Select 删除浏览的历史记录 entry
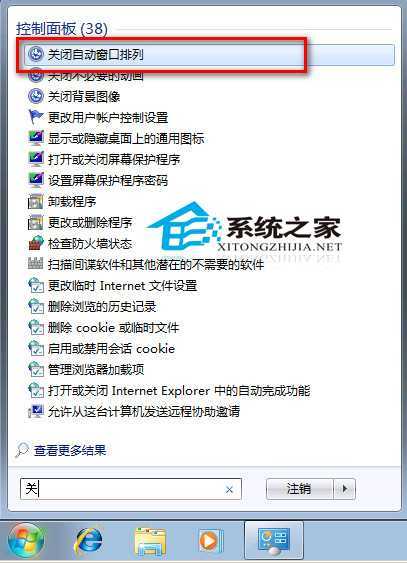 click(102, 307)
